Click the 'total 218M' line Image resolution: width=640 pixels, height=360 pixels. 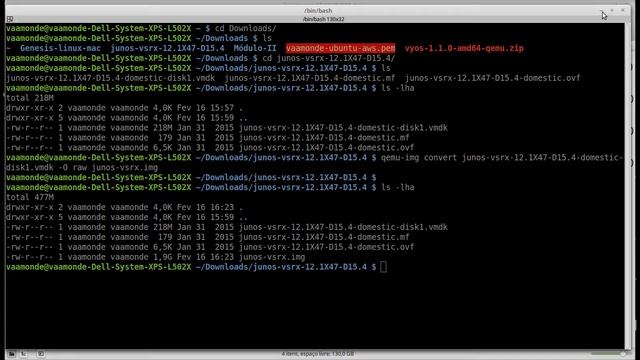(30, 98)
